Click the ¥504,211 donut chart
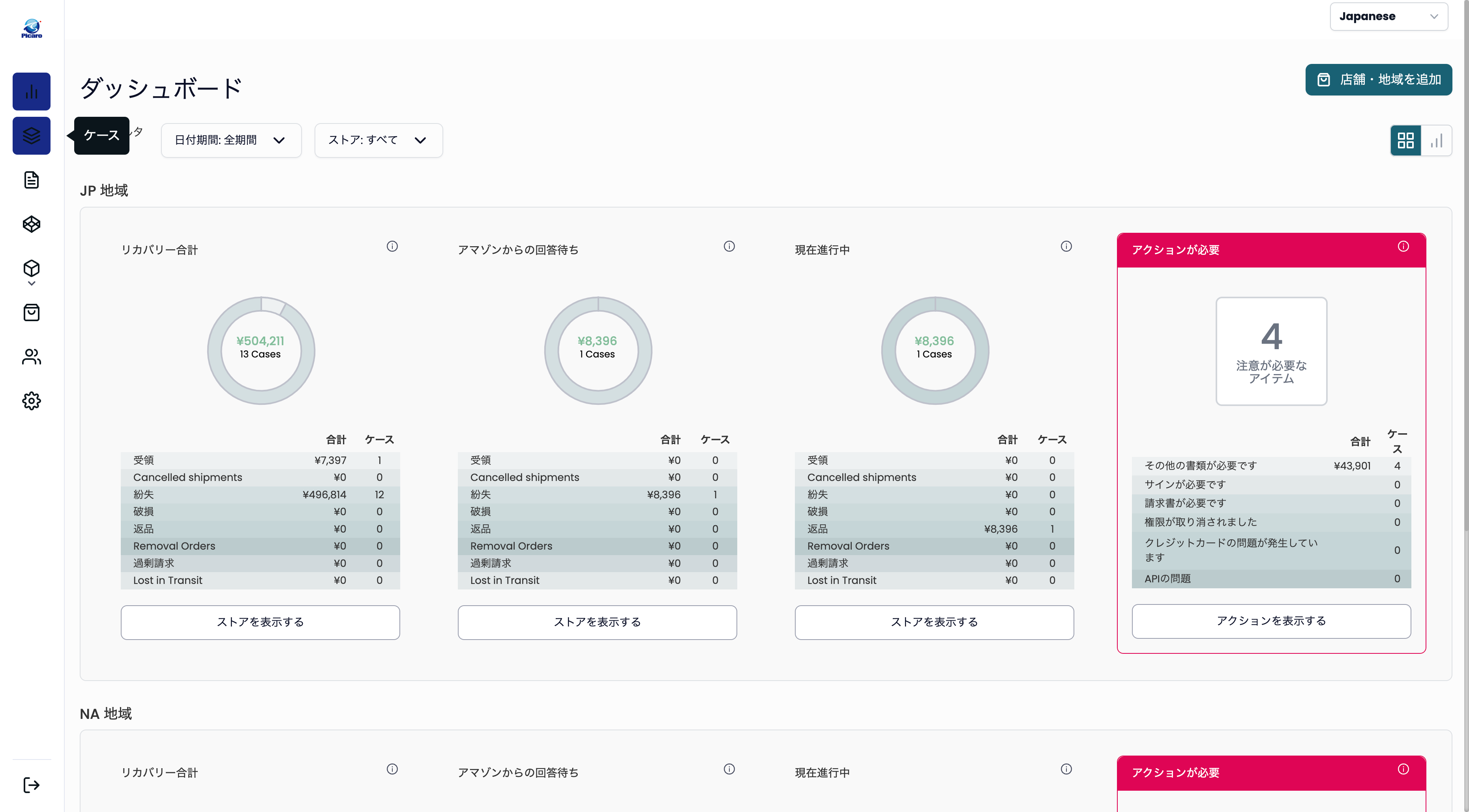 point(261,351)
